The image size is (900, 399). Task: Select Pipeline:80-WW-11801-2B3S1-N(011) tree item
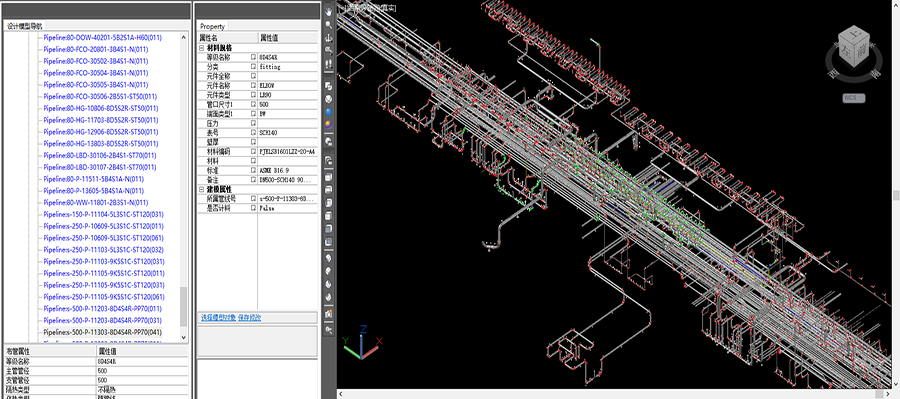point(95,203)
